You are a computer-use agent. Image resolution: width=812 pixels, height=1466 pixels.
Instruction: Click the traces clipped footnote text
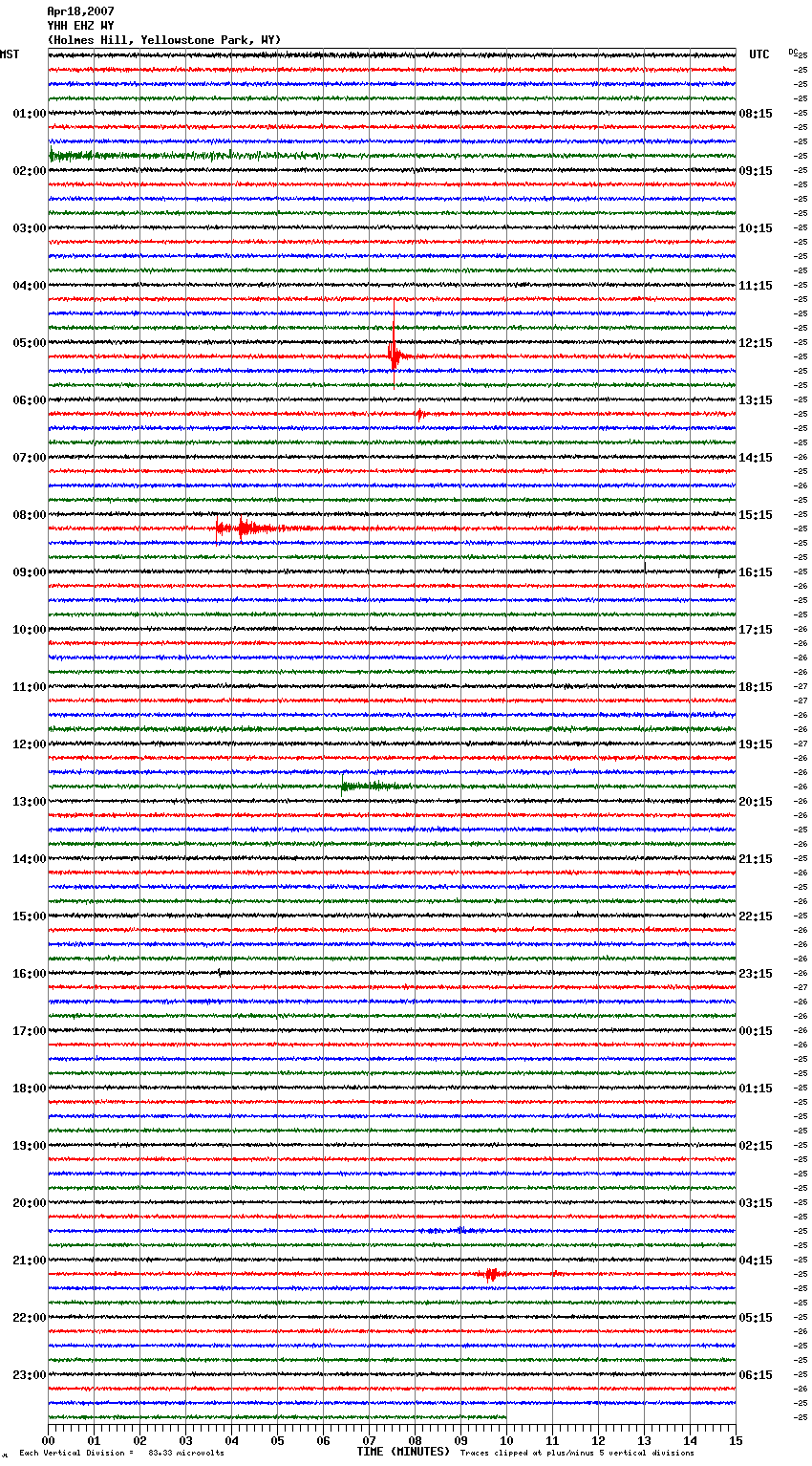(577, 1453)
